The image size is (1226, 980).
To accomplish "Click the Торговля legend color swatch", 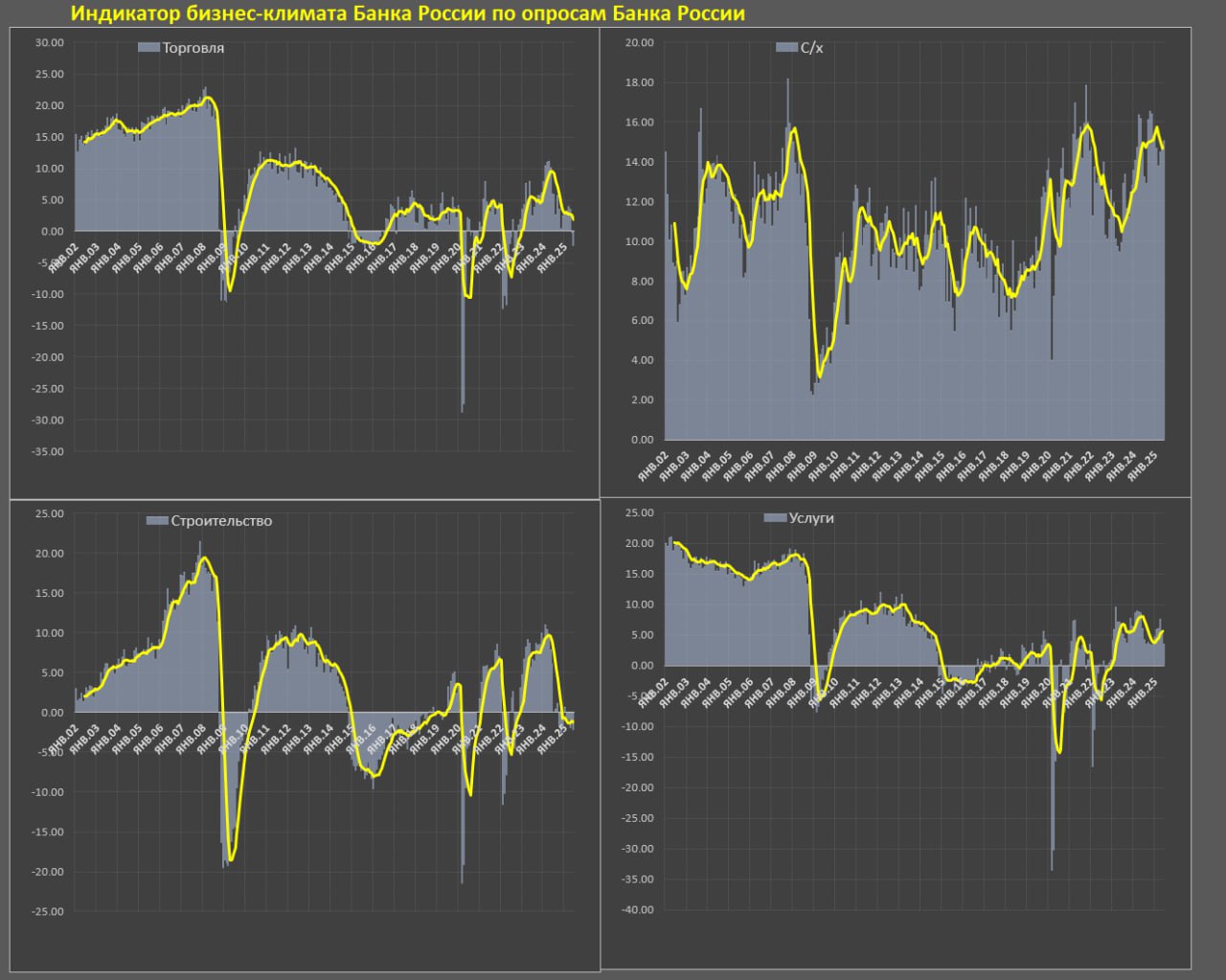I will tap(148, 48).
